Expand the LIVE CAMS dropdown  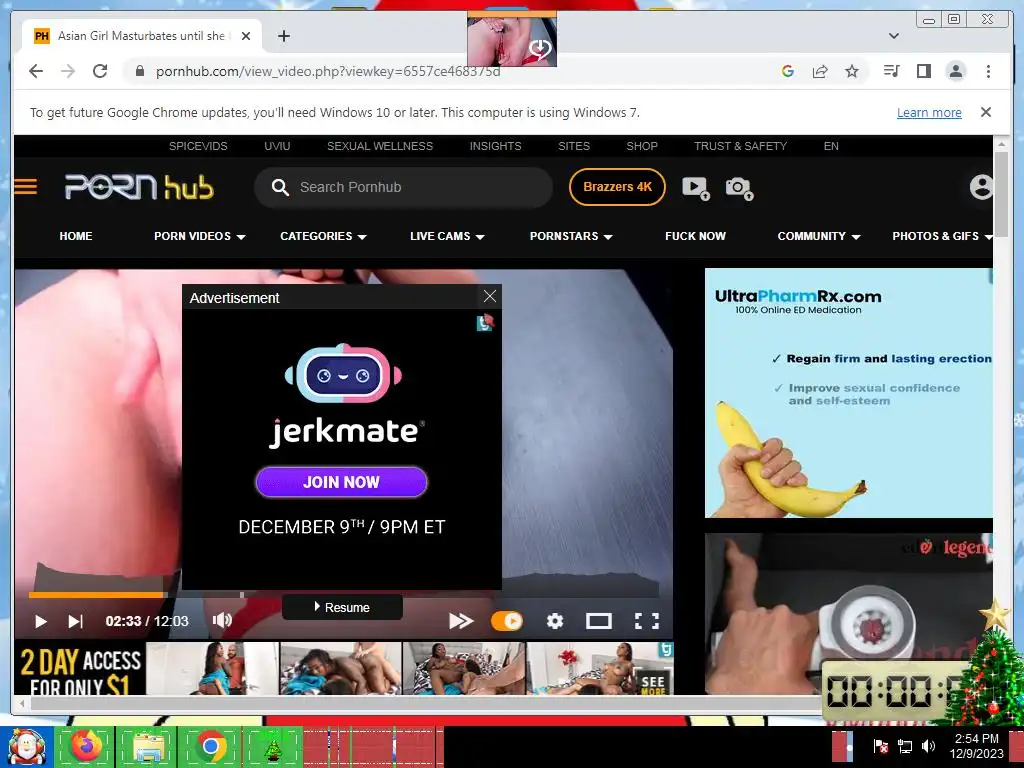(447, 236)
